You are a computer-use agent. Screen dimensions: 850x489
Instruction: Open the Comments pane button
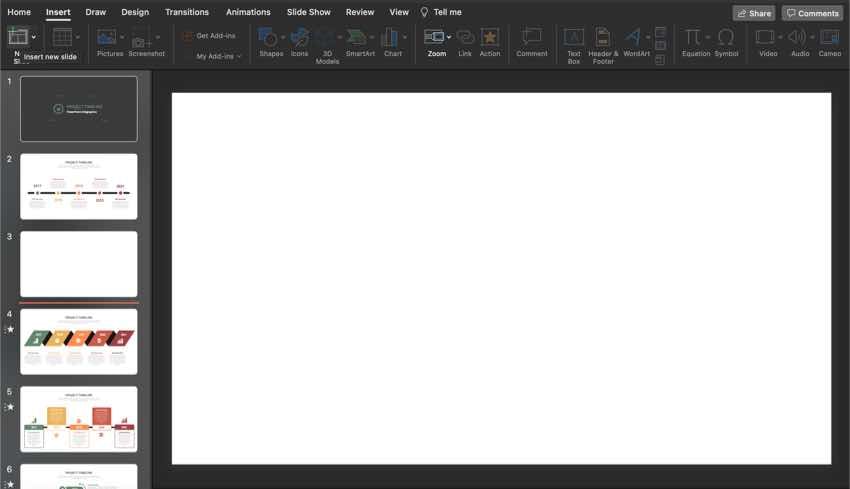click(812, 13)
